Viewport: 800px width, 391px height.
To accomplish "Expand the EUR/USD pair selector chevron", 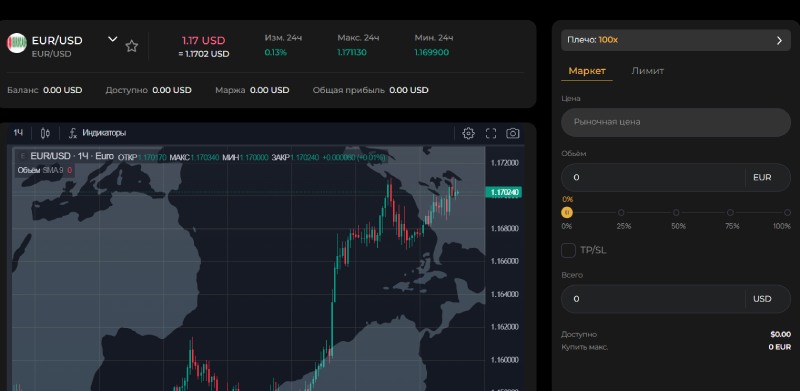I will click(x=113, y=39).
